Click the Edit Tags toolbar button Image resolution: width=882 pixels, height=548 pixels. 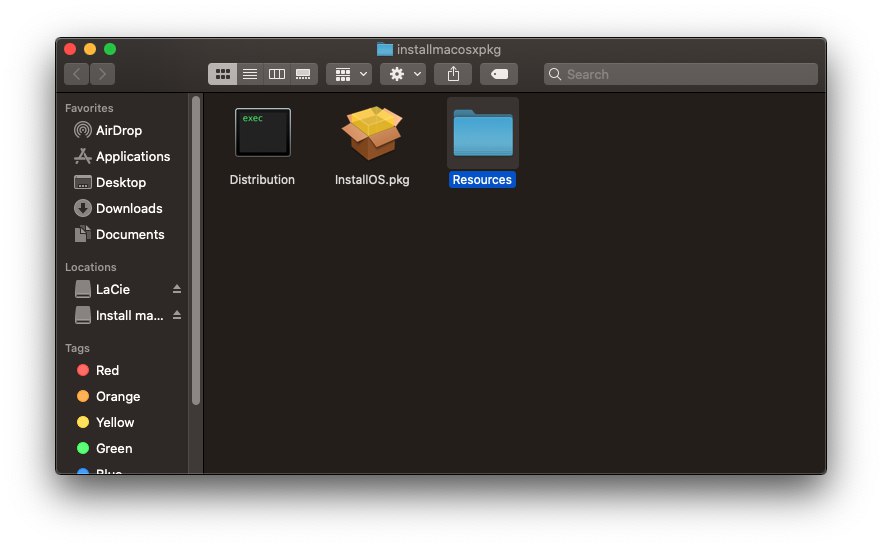[x=499, y=74]
